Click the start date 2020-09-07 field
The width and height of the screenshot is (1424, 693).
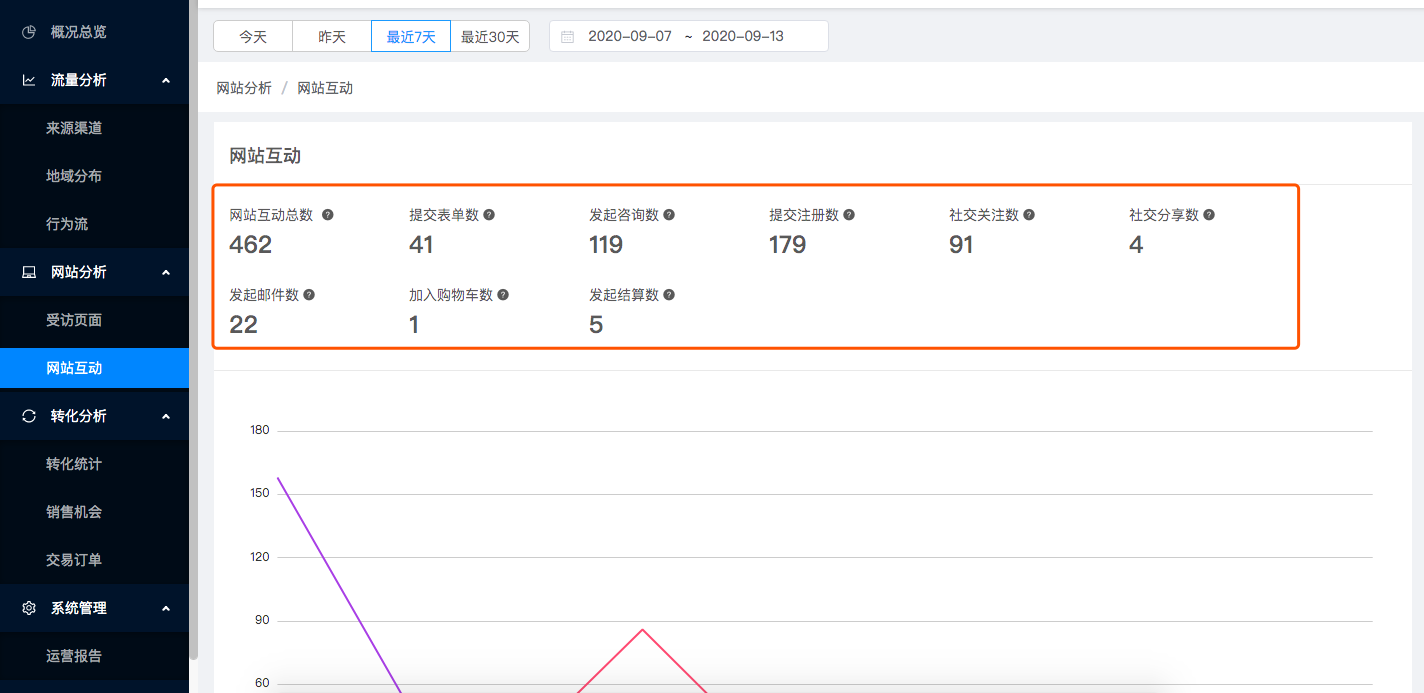(630, 37)
